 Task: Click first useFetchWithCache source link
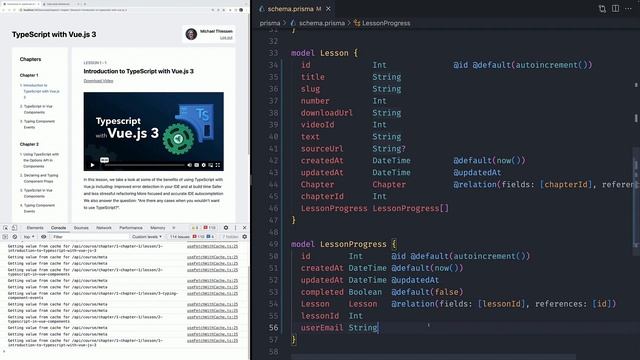212,246
